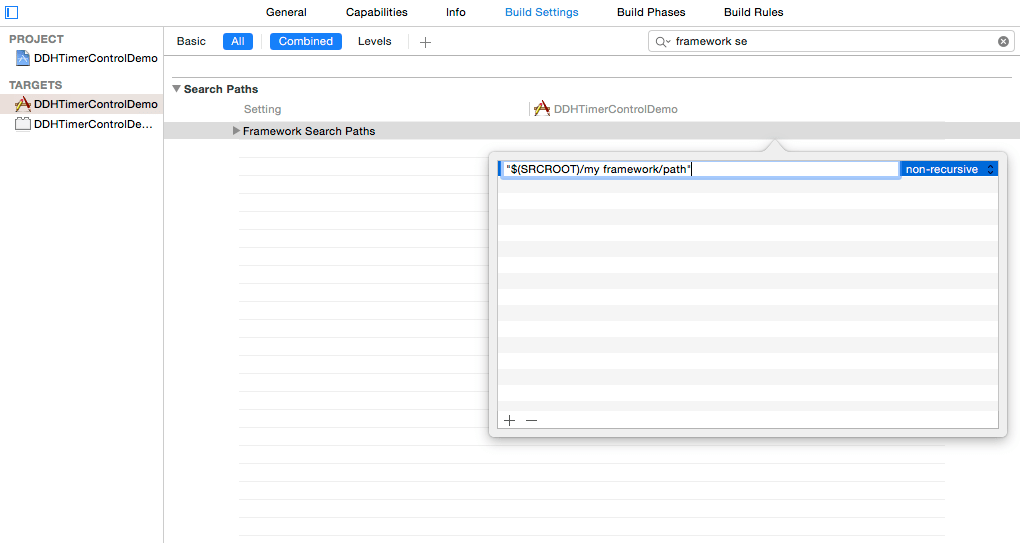Viewport: 1020px width, 543px height.
Task: Go to the Build Phases tab
Action: [651, 12]
